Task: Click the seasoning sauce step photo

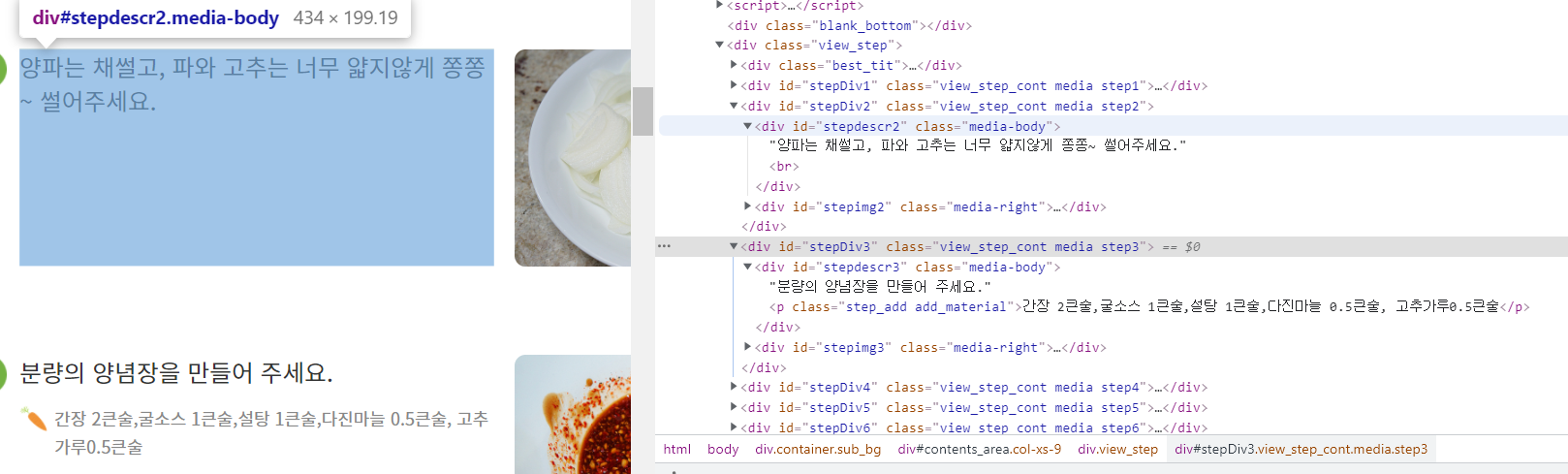Action: (573, 414)
